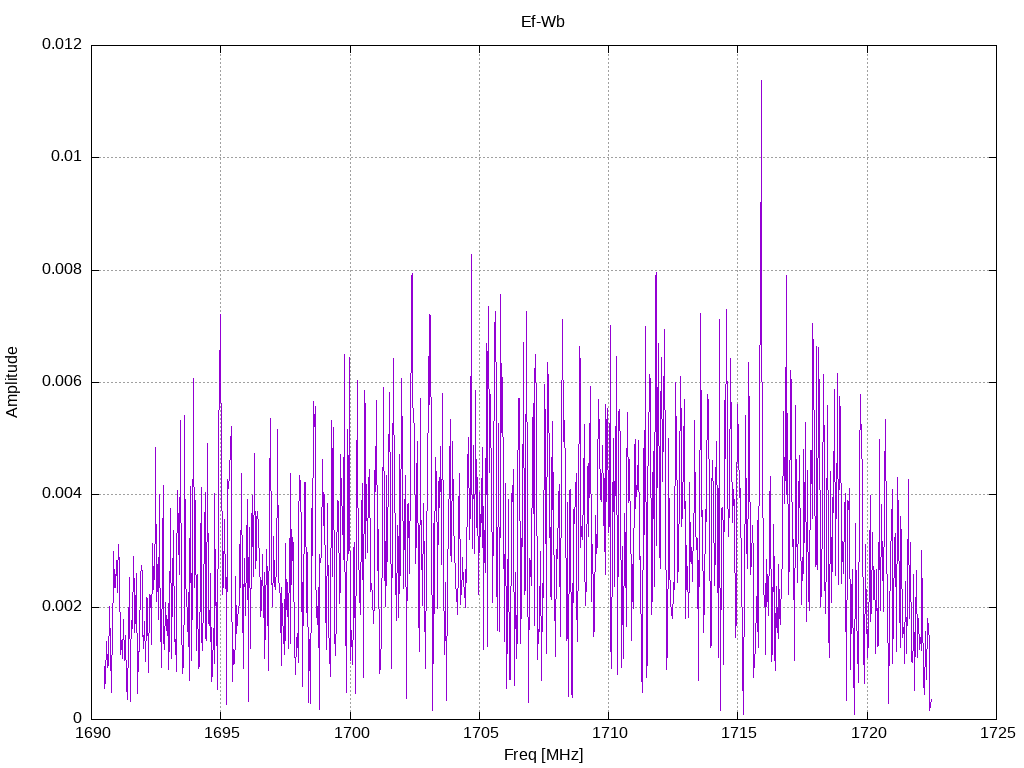Select the x-axis label Freq [MHz]

tap(543, 755)
